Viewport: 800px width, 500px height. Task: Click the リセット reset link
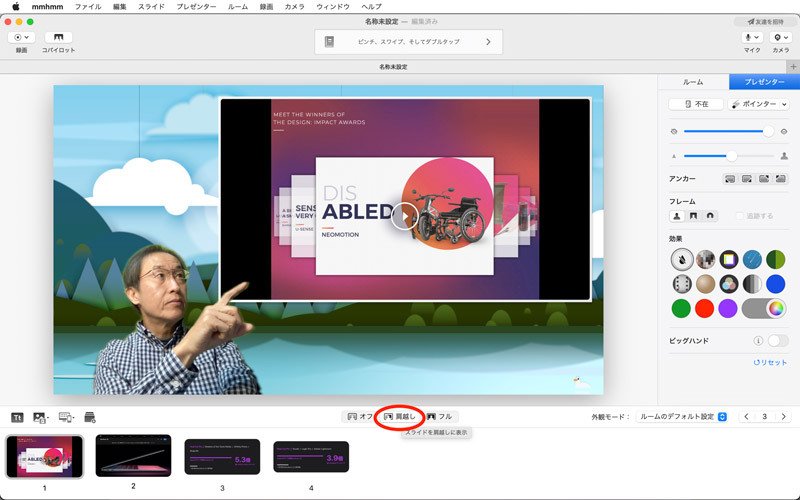(x=770, y=362)
